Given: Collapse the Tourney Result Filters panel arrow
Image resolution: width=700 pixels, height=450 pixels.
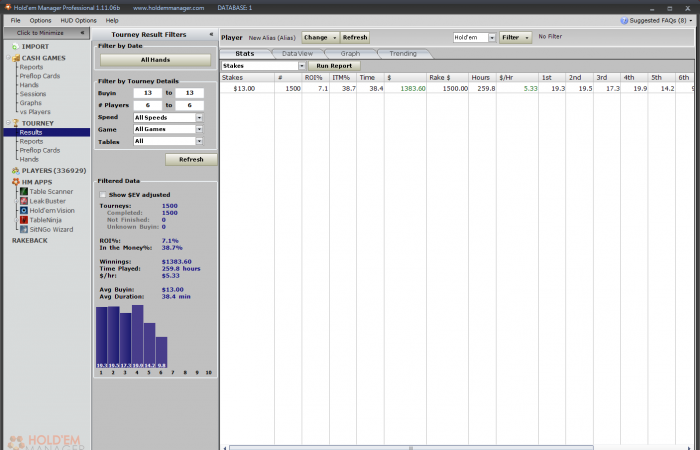Looking at the screenshot, I should [x=211, y=34].
